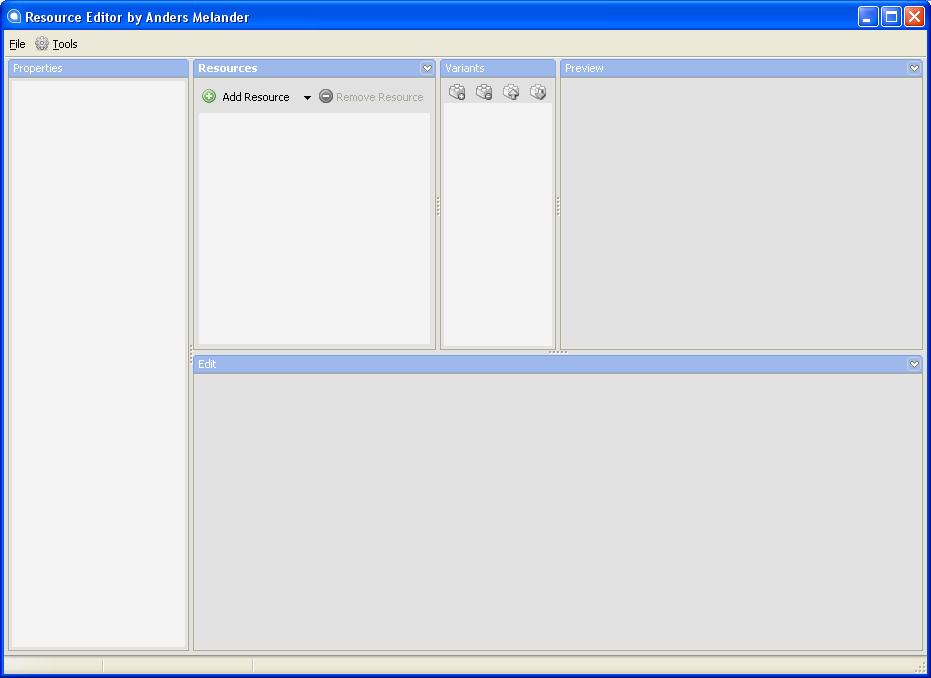The image size is (931, 678).
Task: Click the Remove Resource button
Action: coord(372,97)
